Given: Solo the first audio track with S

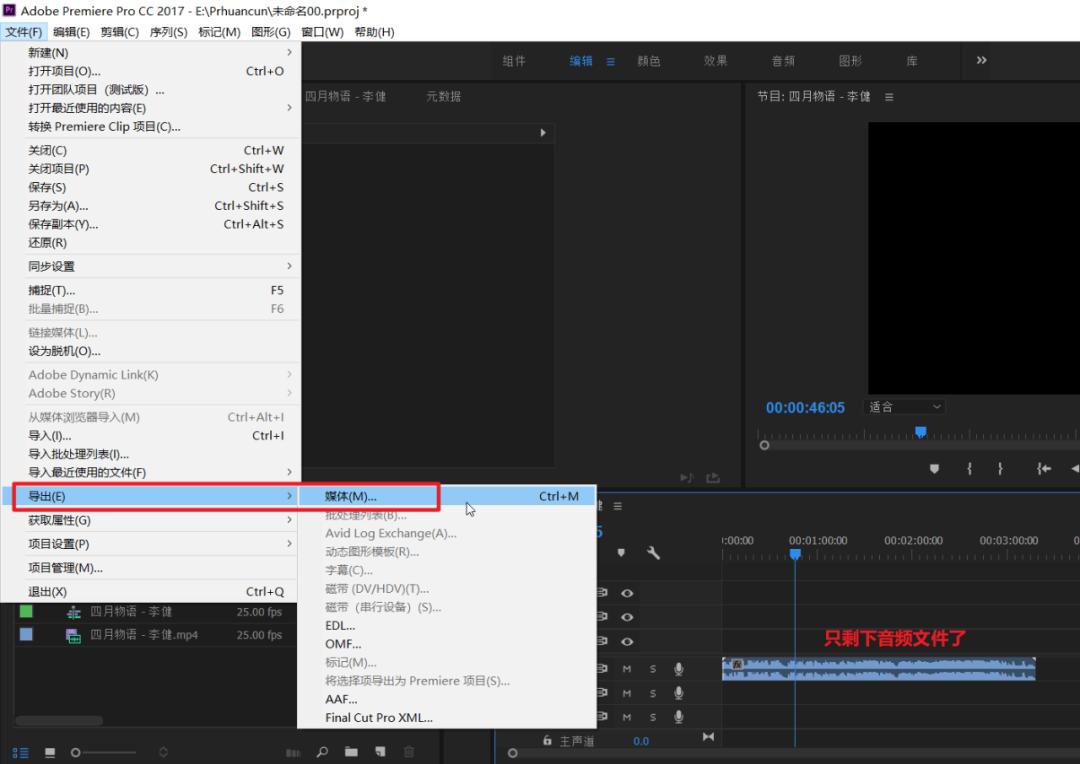Looking at the screenshot, I should click(x=653, y=669).
